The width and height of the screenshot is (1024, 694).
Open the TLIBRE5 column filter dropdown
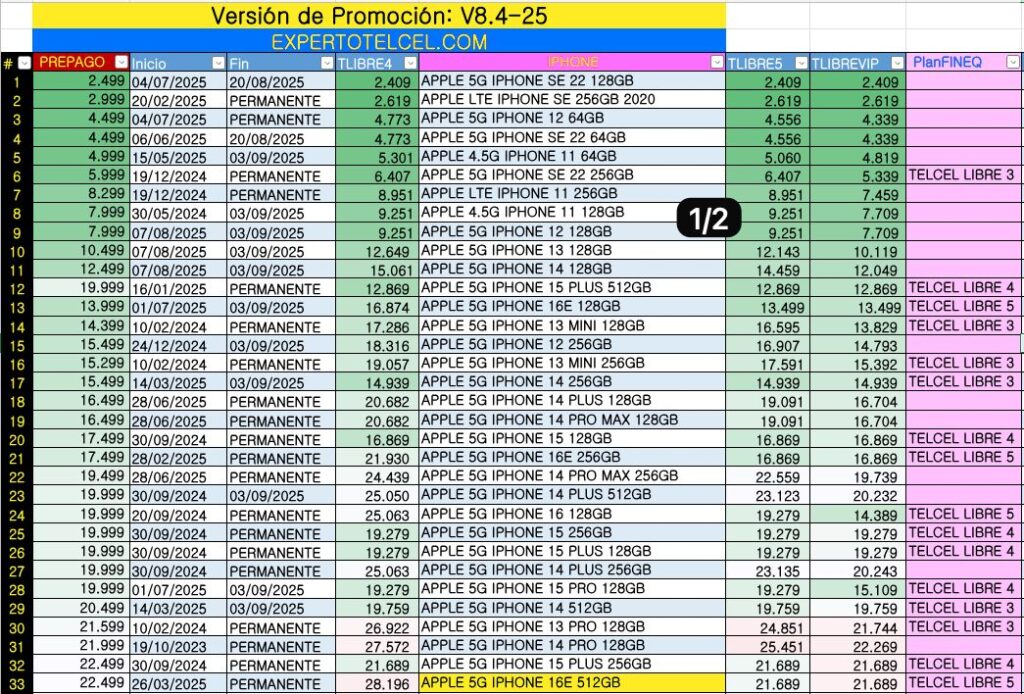801,63
